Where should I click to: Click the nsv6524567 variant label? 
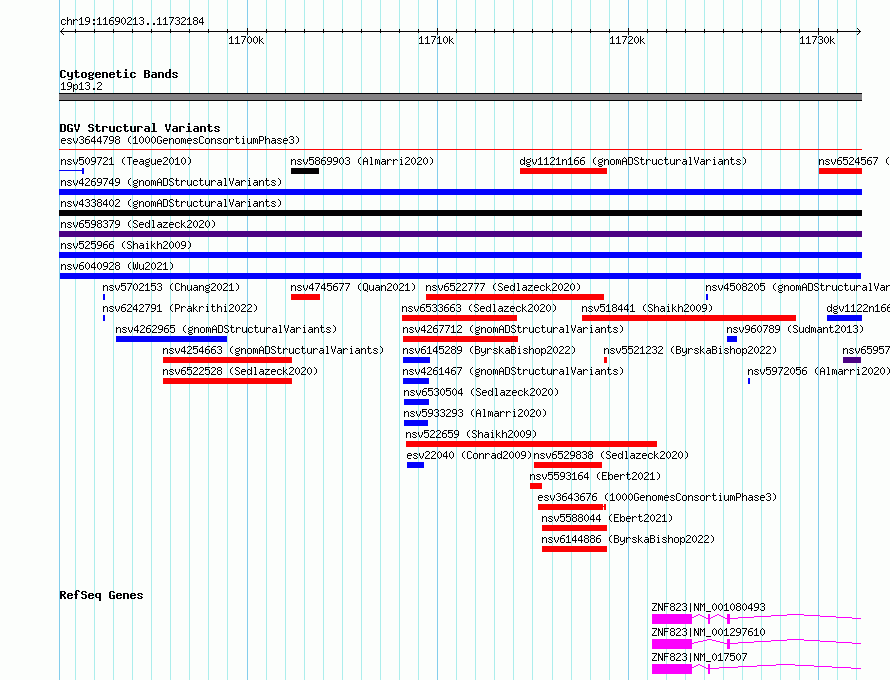[x=854, y=161]
